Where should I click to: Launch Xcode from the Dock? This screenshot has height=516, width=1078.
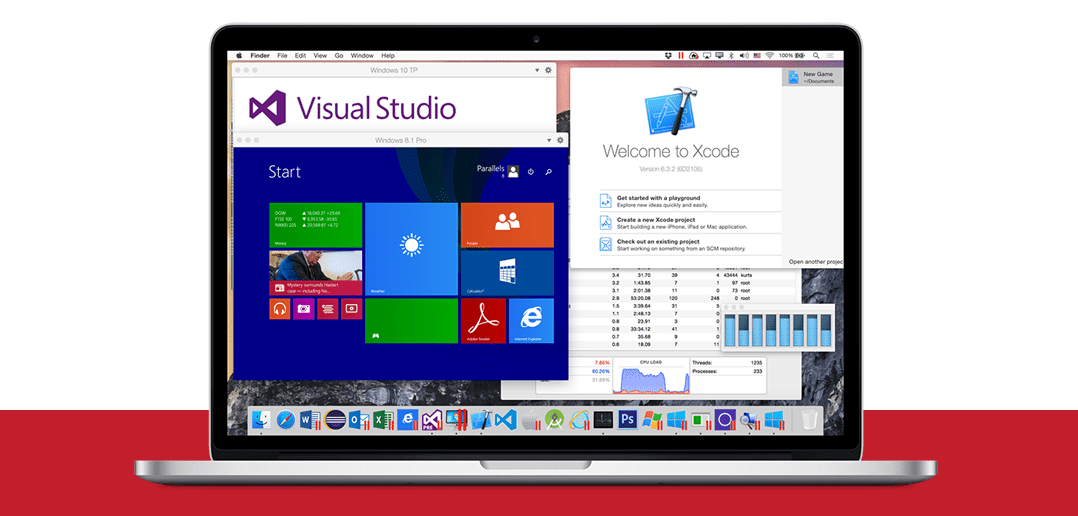point(483,419)
